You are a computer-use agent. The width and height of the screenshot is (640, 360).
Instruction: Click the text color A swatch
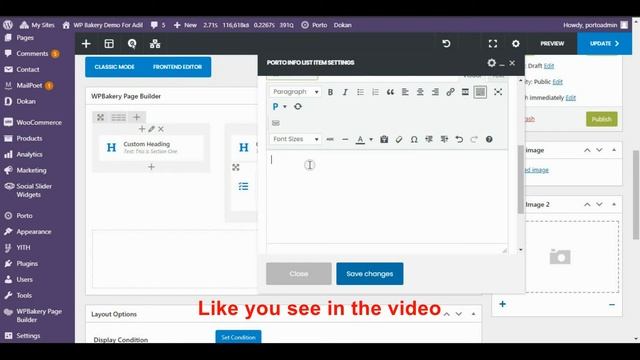pyautogui.click(x=360, y=140)
